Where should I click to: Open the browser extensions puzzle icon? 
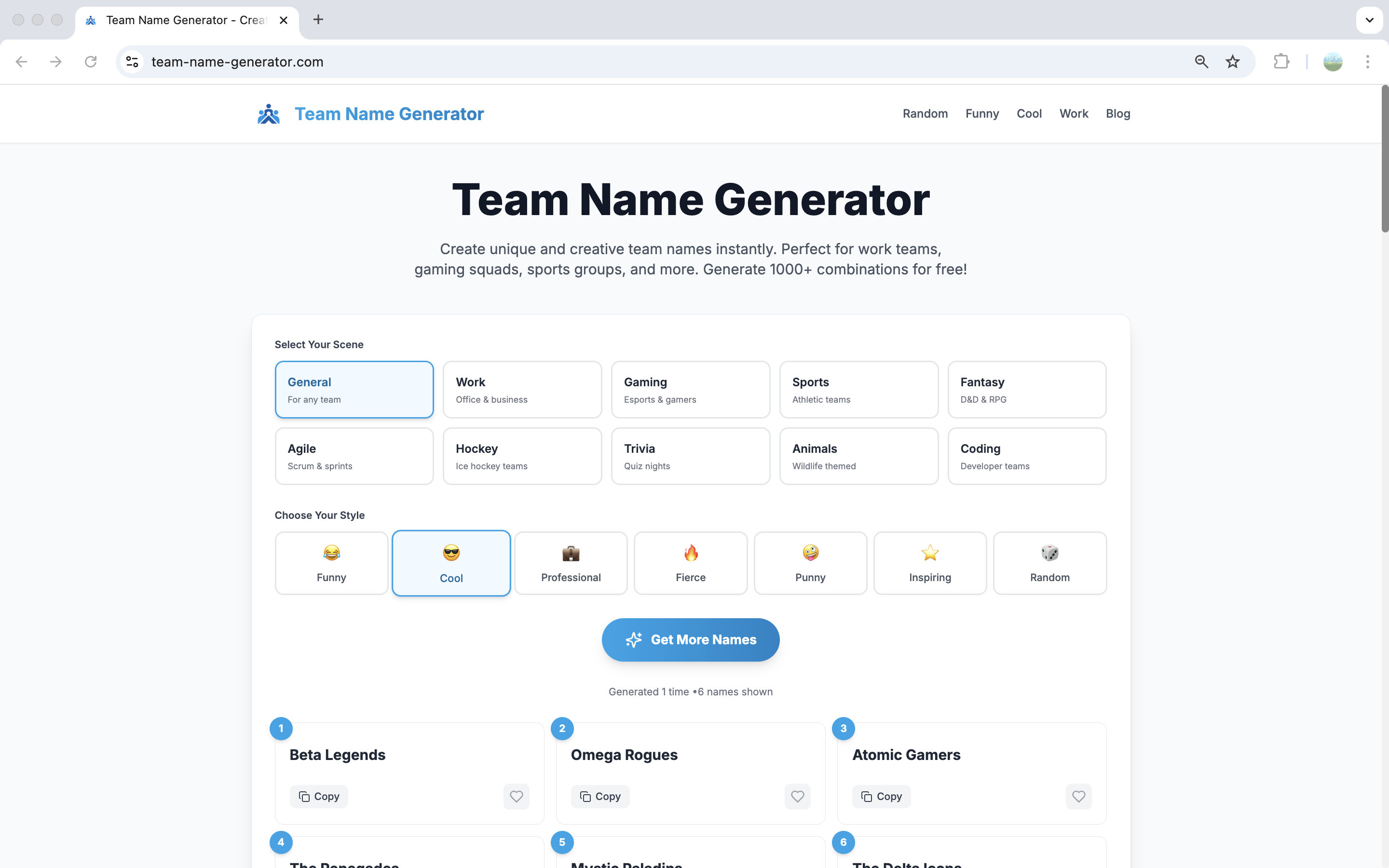coord(1281,61)
